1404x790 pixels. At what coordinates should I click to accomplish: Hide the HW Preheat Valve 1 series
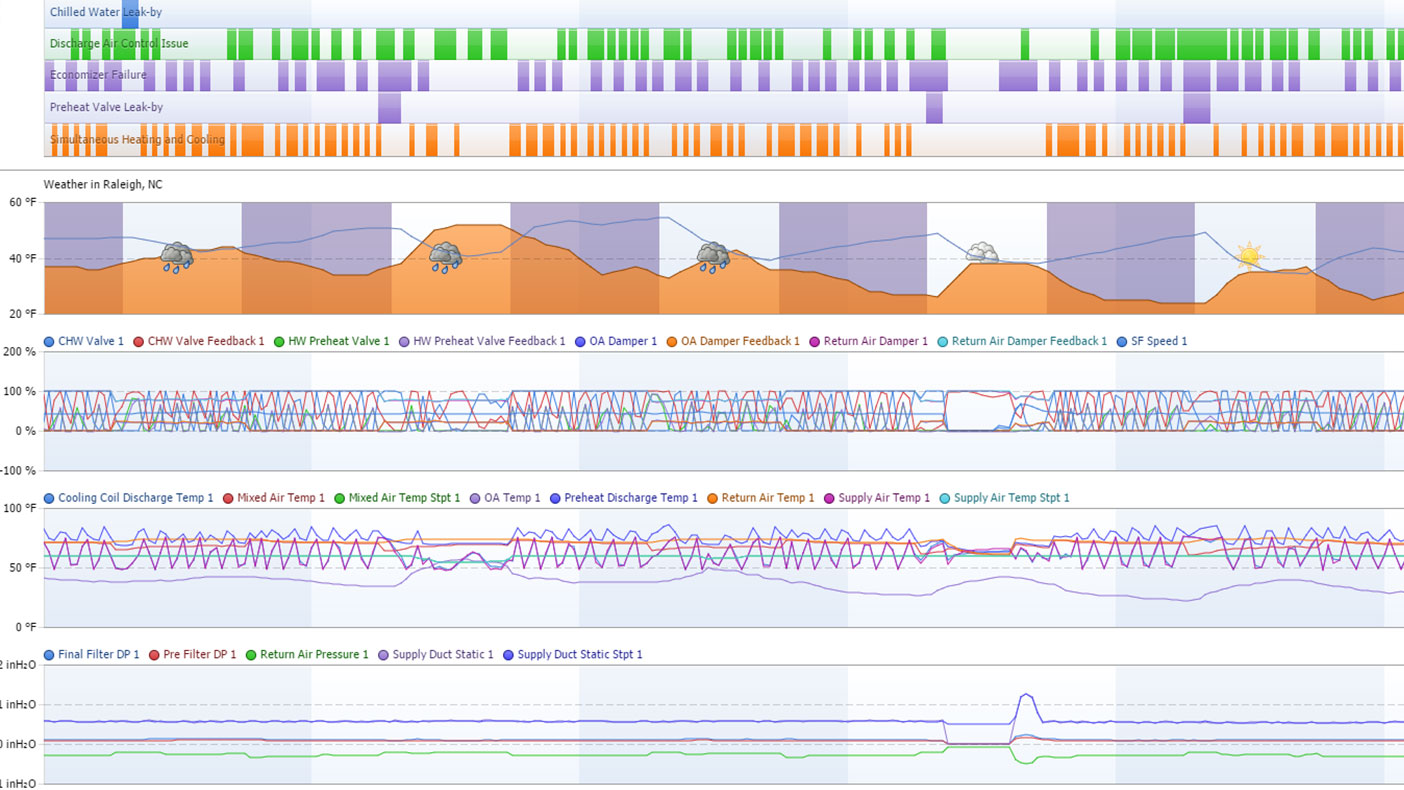pos(331,341)
